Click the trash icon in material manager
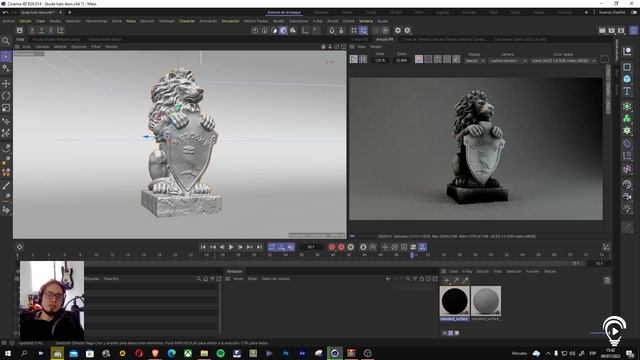The height and width of the screenshot is (360, 640). [607, 280]
